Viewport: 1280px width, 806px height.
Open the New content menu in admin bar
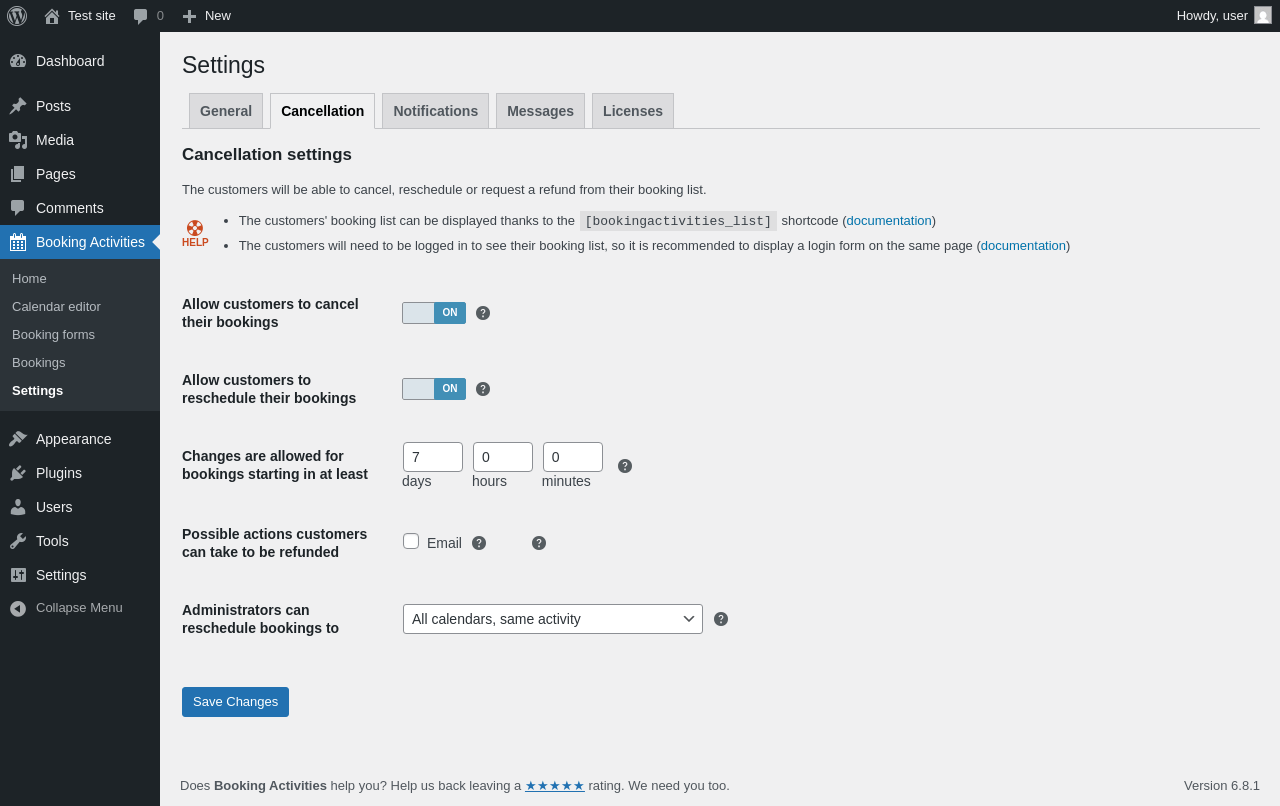click(206, 16)
